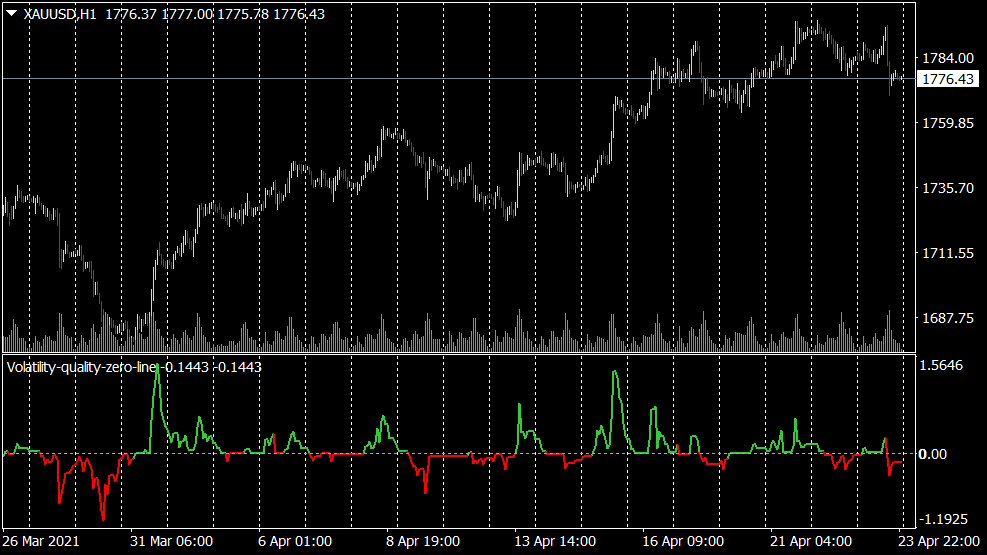
Task: Click the 13 Apr 14:00 time label
Action: coord(555,541)
